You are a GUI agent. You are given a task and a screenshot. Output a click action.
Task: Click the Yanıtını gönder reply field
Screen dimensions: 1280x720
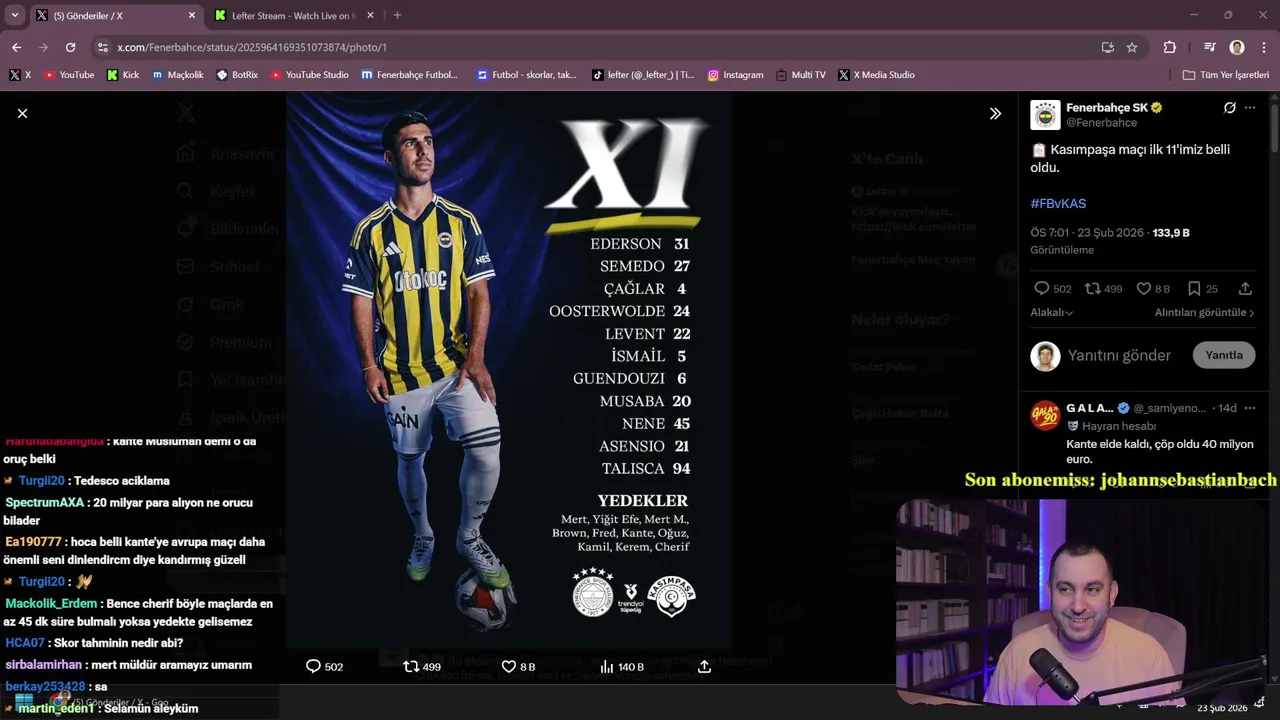(1119, 355)
